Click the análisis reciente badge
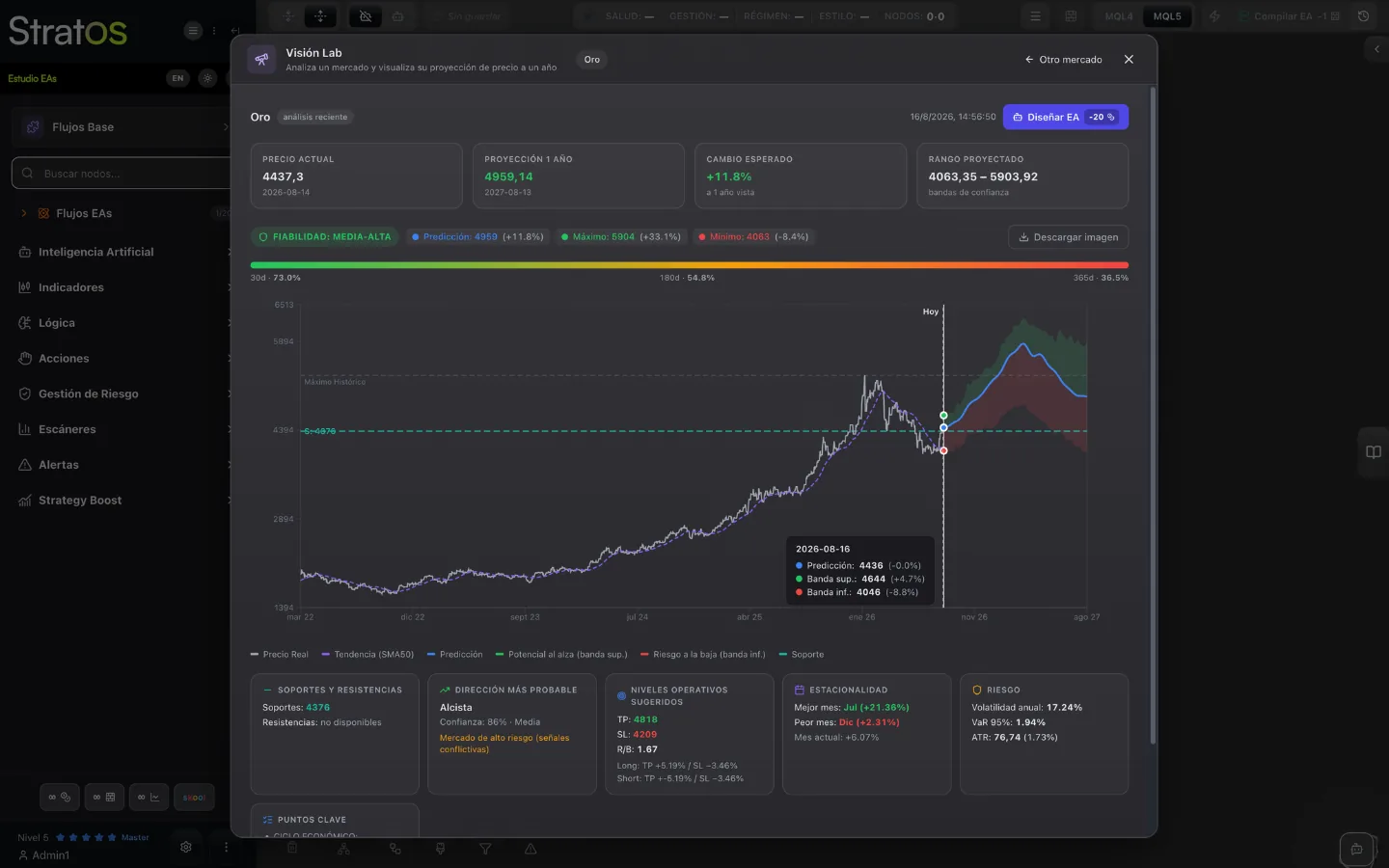The height and width of the screenshot is (868, 1389). click(315, 117)
